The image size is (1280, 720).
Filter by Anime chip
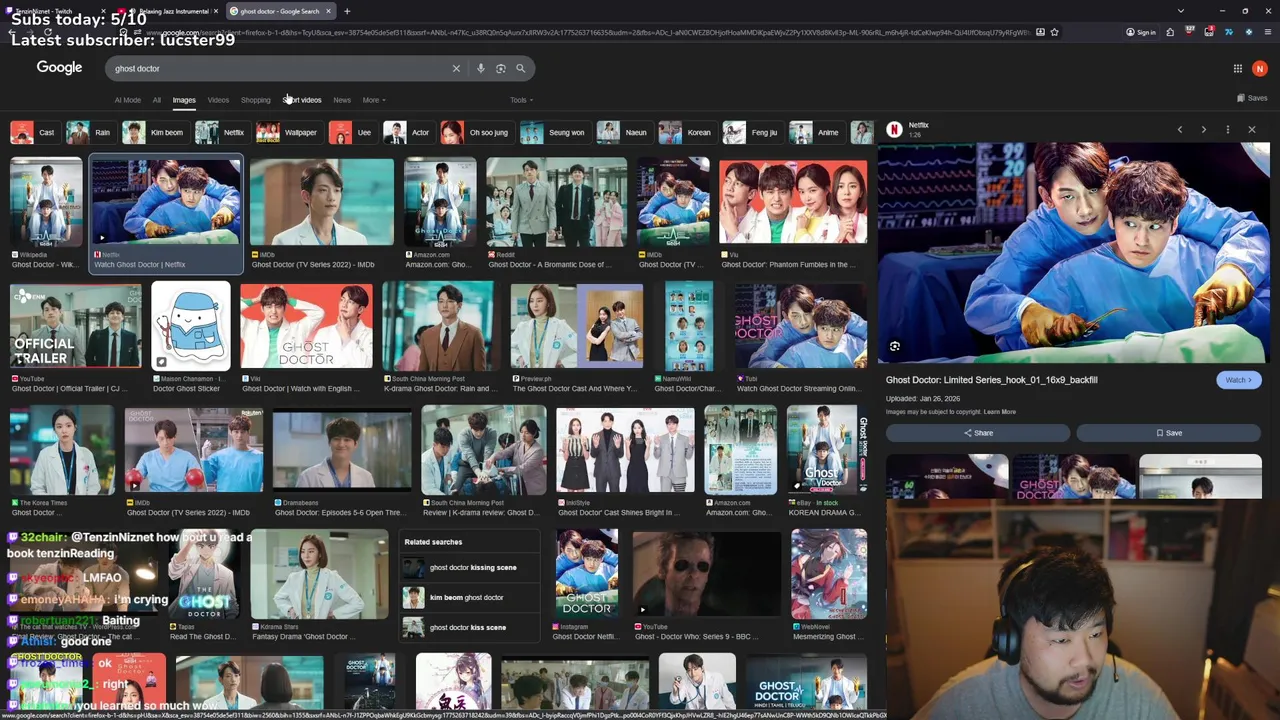pos(816,132)
